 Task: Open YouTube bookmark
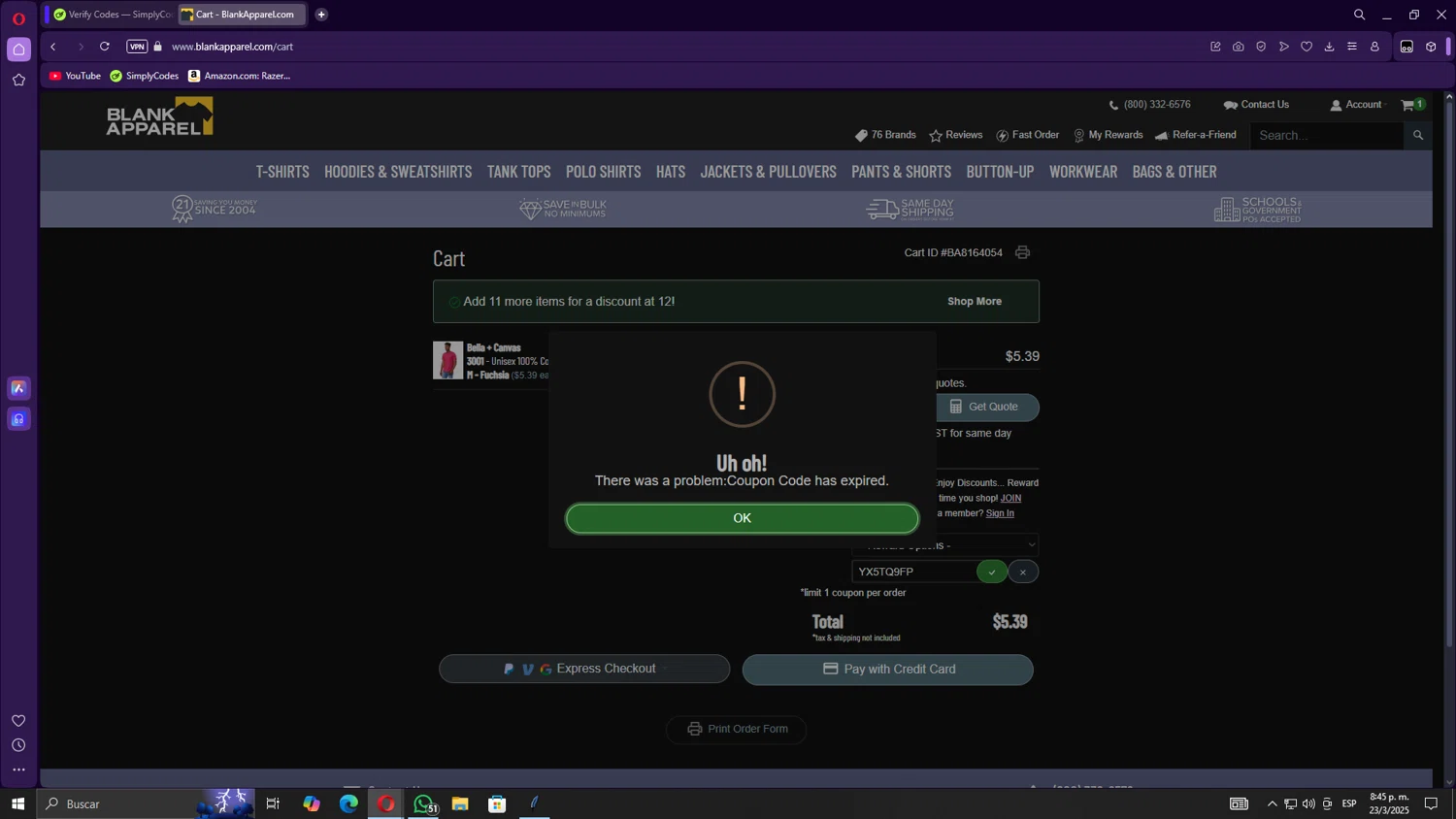tap(75, 76)
